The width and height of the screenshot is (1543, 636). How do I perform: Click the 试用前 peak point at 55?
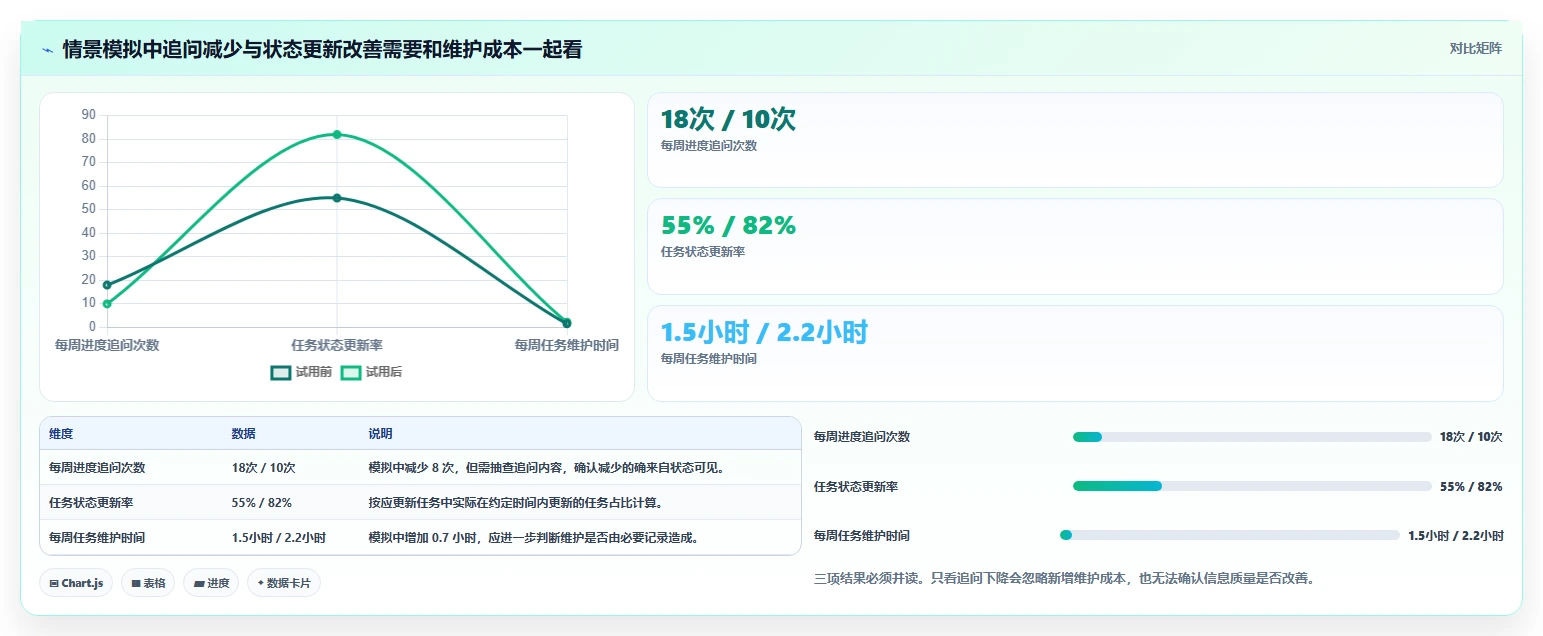pyautogui.click(x=337, y=198)
